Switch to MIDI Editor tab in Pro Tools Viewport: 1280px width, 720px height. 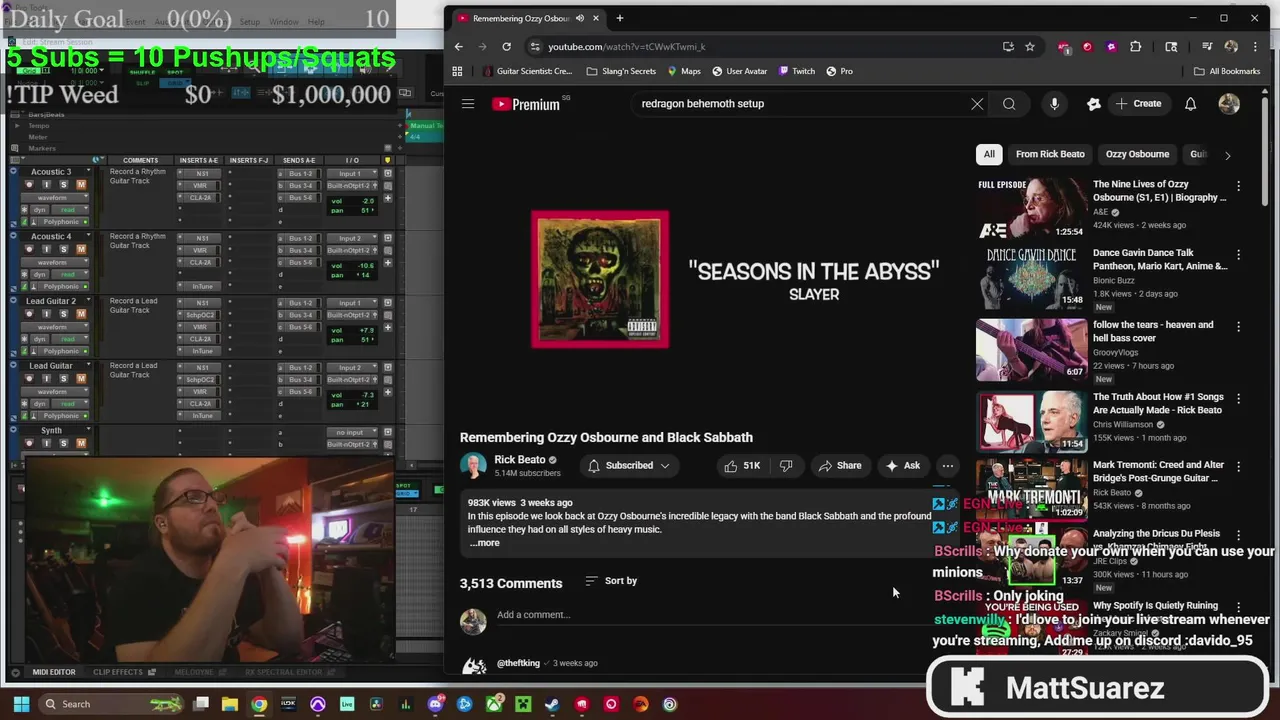point(53,672)
